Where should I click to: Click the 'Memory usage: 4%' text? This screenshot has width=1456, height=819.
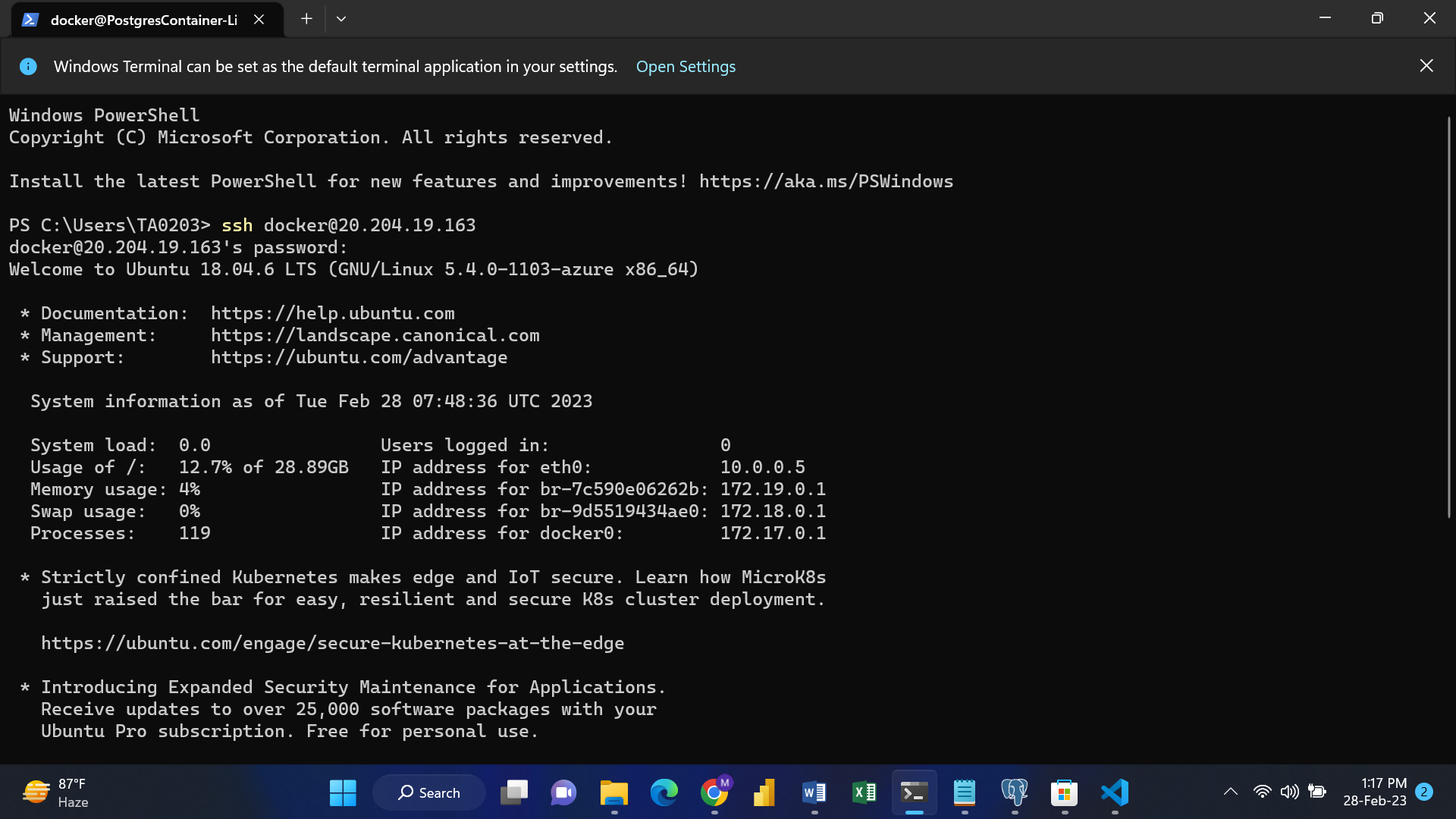pos(115,489)
